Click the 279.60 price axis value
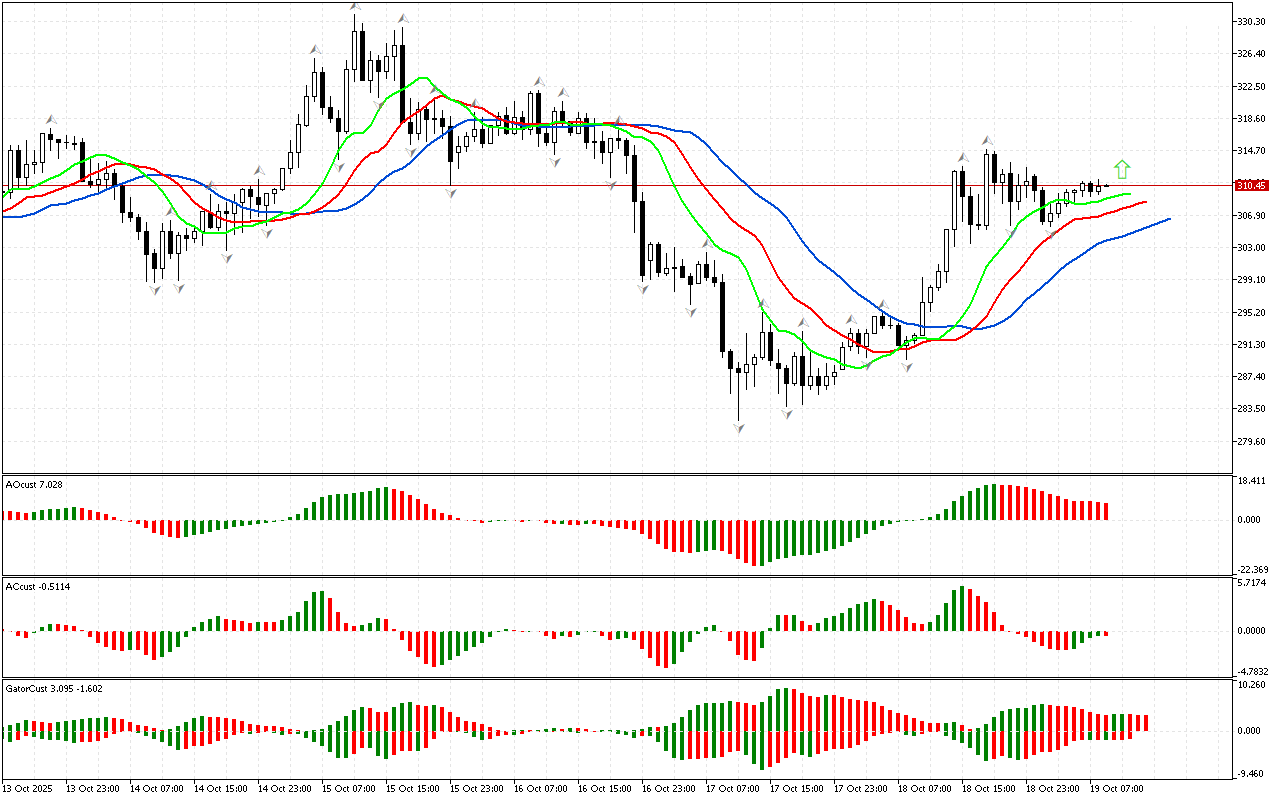 point(1252,442)
